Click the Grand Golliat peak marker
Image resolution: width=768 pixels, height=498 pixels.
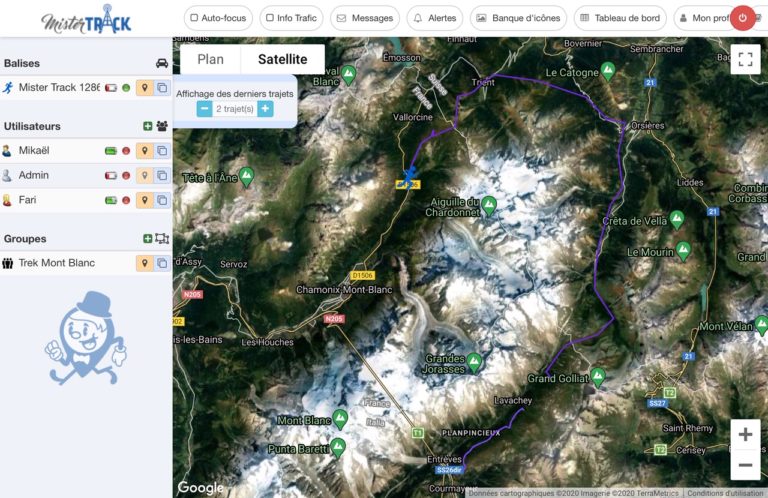tap(598, 377)
